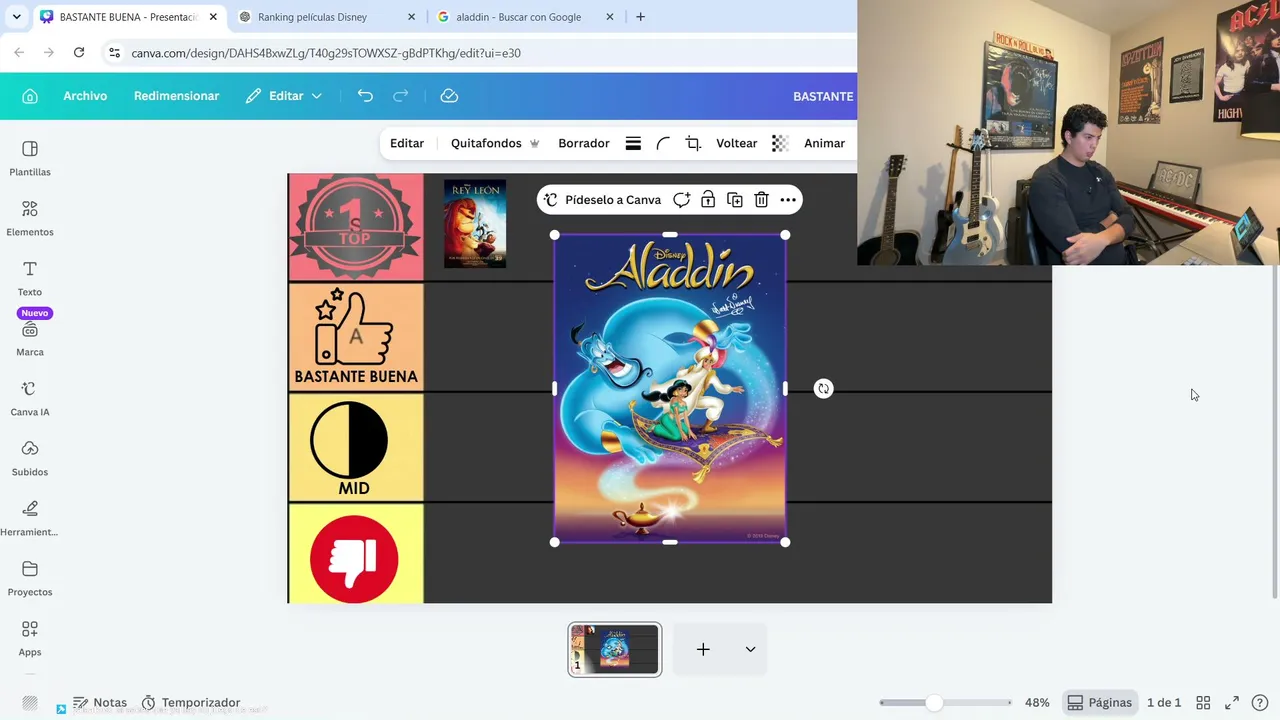1280x720 pixels.
Task: Open the Notas panel
Action: 100,703
